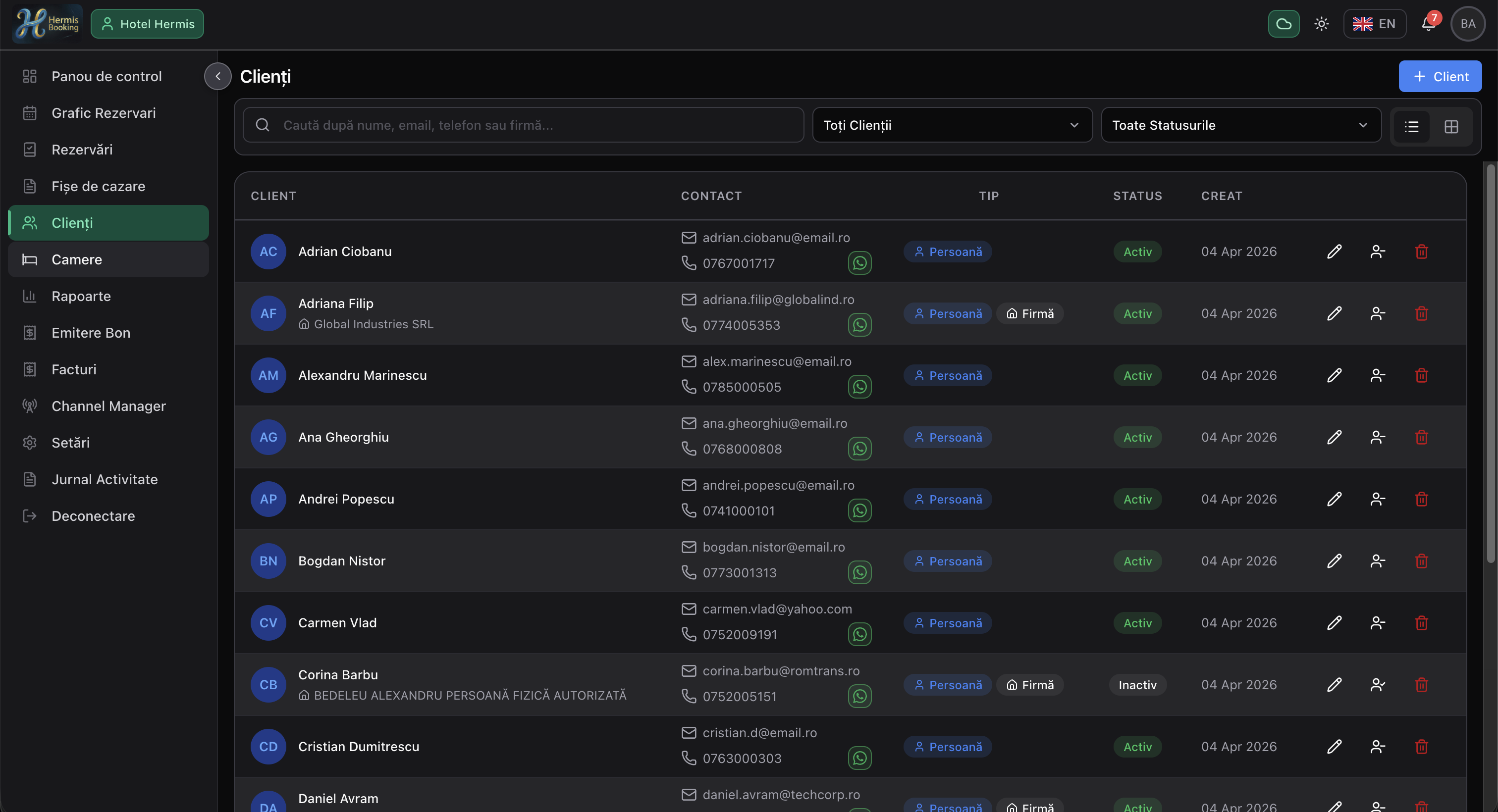Open the Toți Clienții filter dropdown
1498x812 pixels.
(x=952, y=124)
